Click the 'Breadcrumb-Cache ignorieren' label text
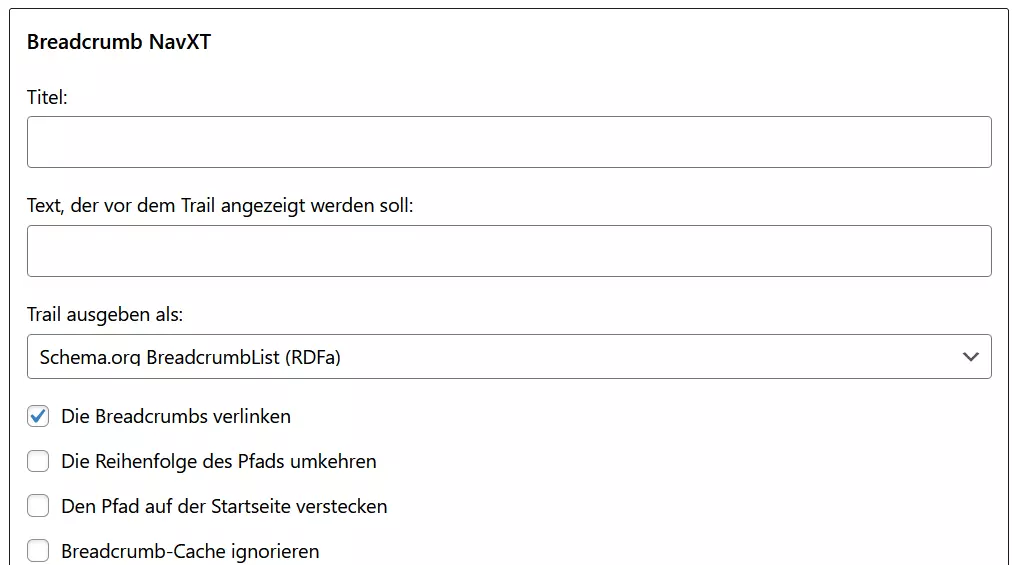This screenshot has height=565, width=1012. (190, 551)
